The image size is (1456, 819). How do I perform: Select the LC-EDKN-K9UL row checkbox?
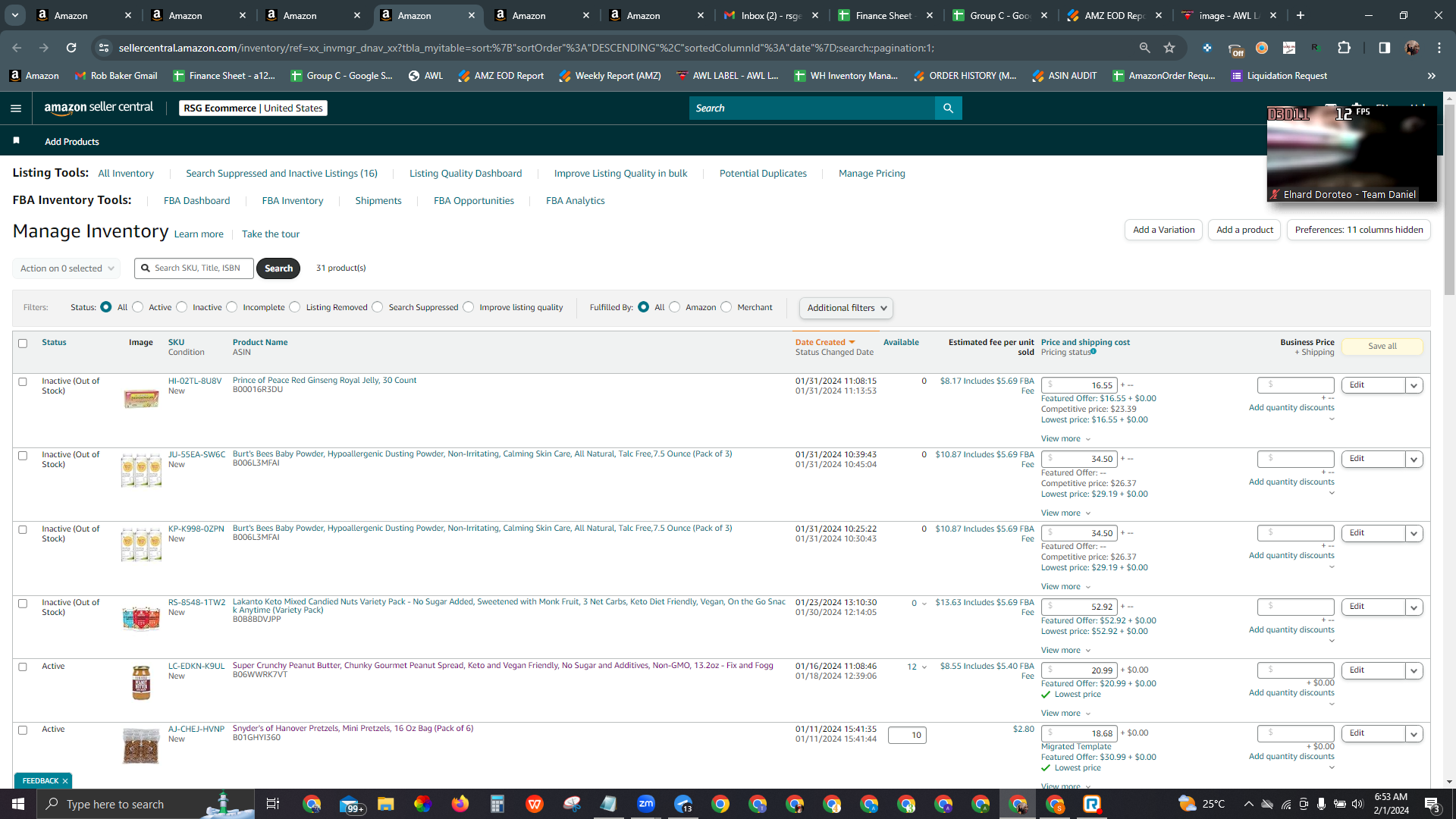(x=23, y=667)
